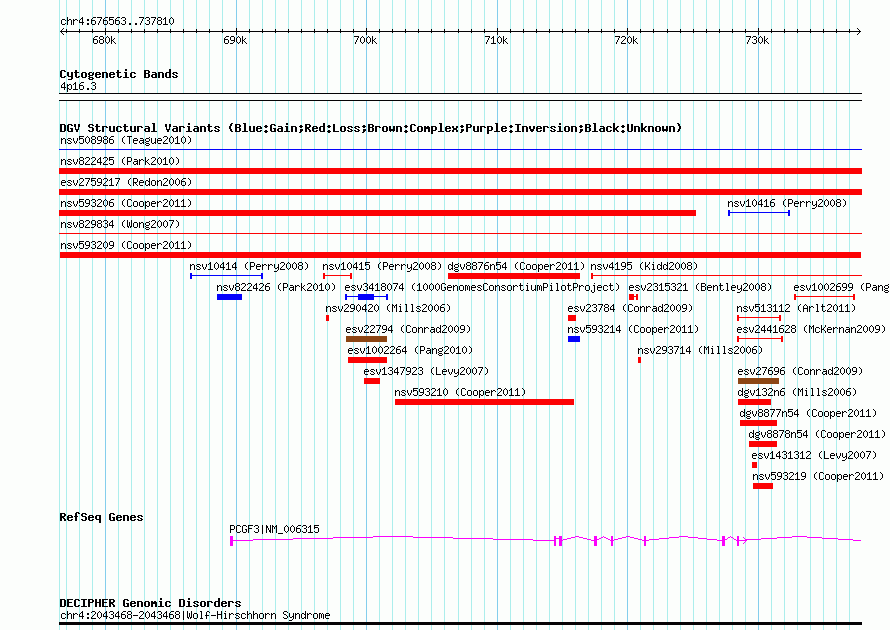Click the Wolf-Hirschhorn Syndrome DECIPHER entry
The width and height of the screenshot is (890, 630).
[195, 615]
